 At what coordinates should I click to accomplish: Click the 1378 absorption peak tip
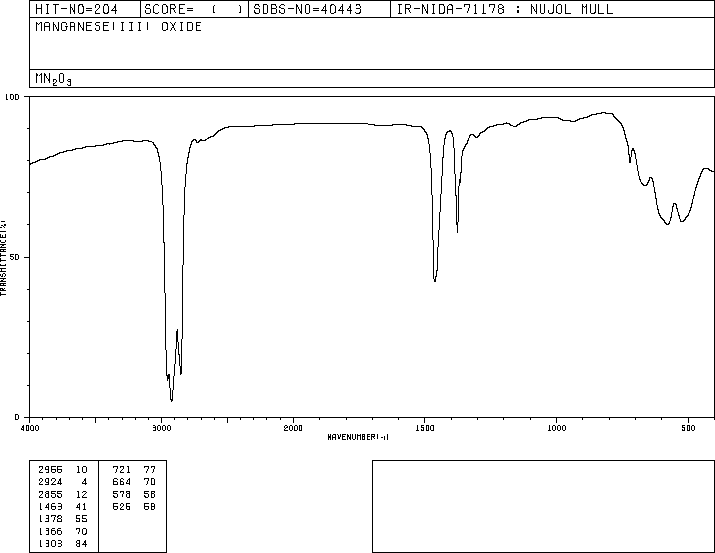(x=457, y=232)
